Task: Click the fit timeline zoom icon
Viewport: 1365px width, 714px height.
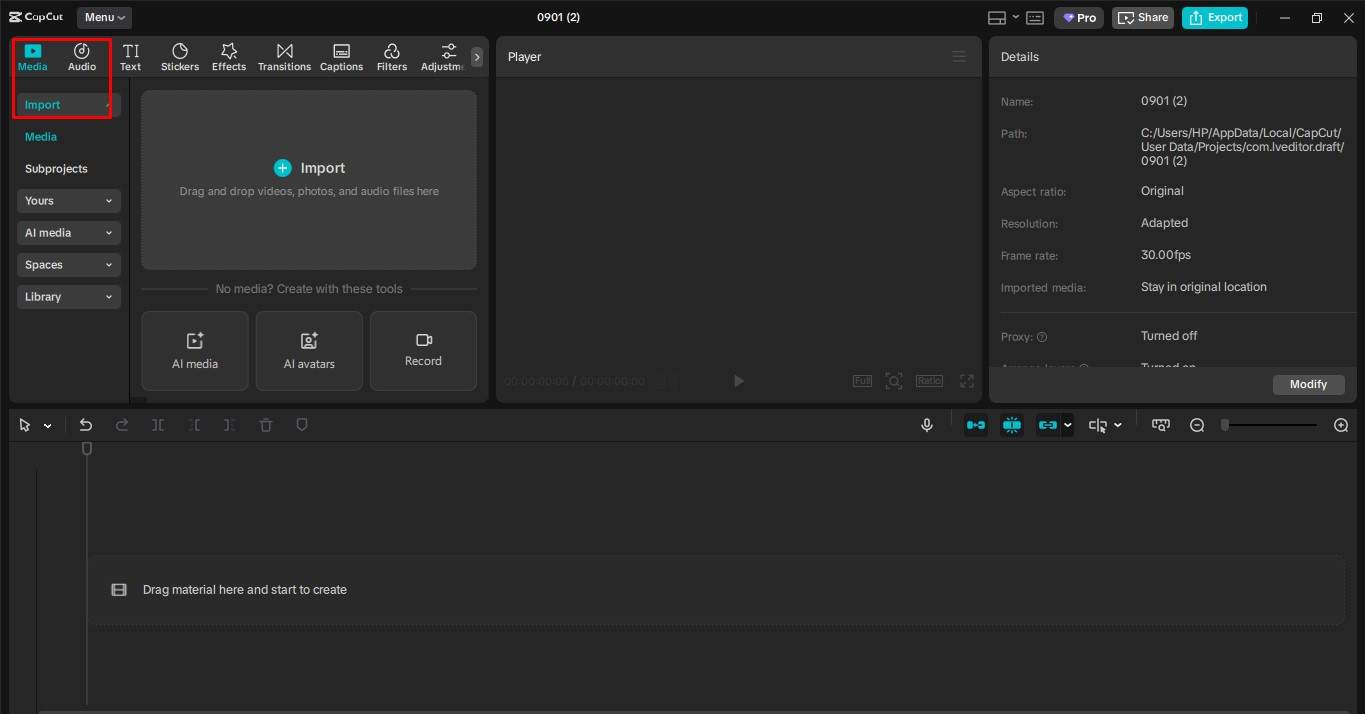Action: (1161, 425)
